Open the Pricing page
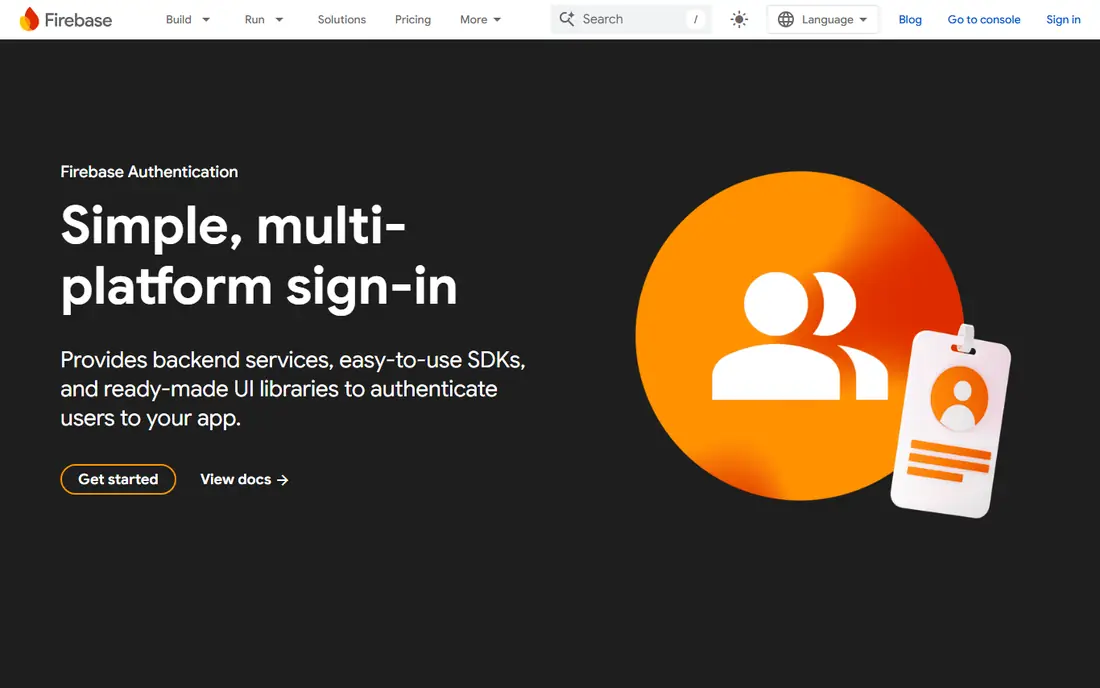1100x688 pixels. tap(412, 20)
